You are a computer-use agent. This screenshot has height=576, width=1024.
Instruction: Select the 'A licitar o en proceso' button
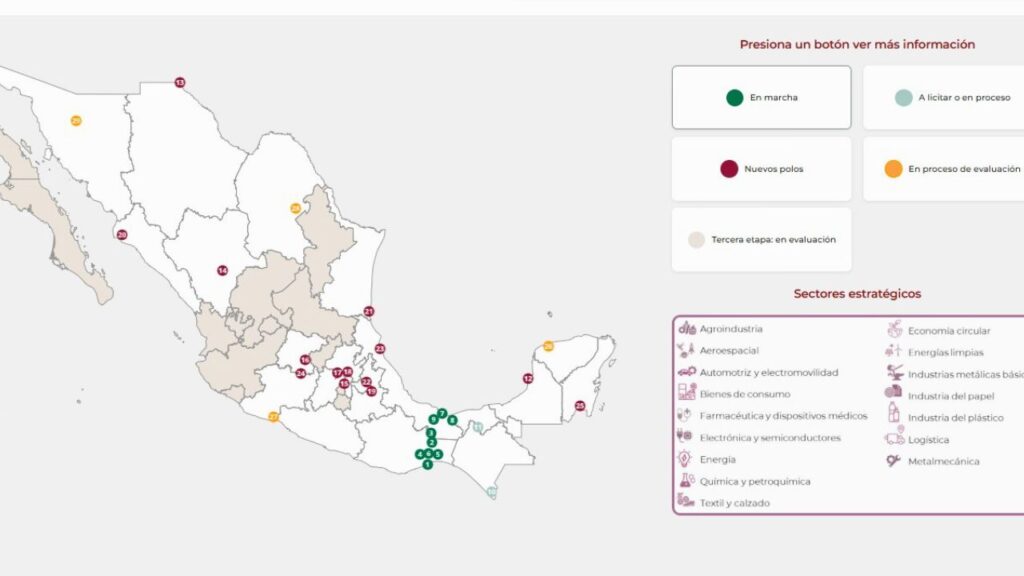944,97
